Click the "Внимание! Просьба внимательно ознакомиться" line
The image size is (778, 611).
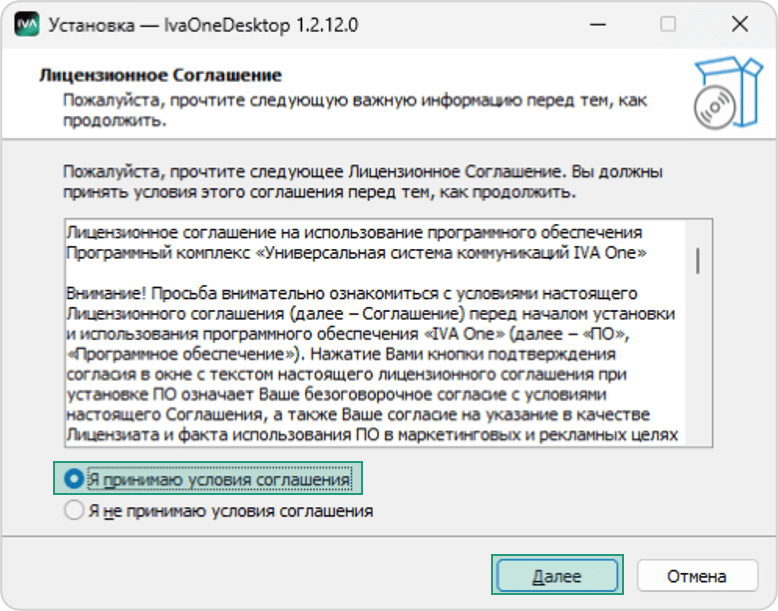click(x=352, y=294)
